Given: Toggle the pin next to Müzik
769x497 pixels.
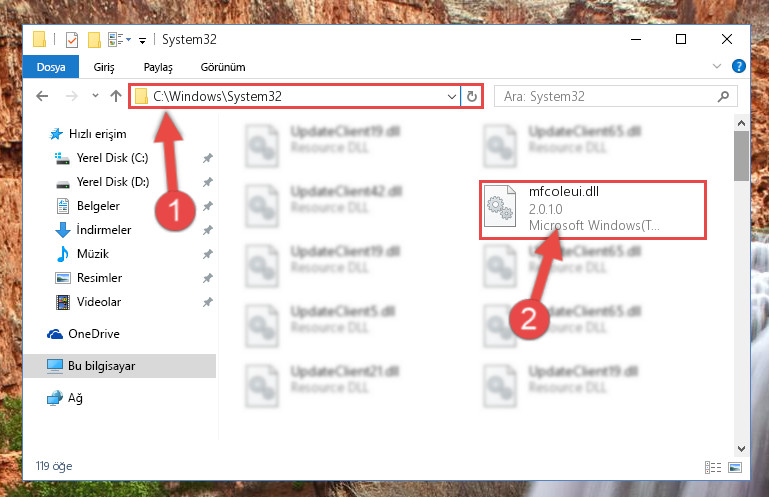Looking at the screenshot, I should 208,254.
